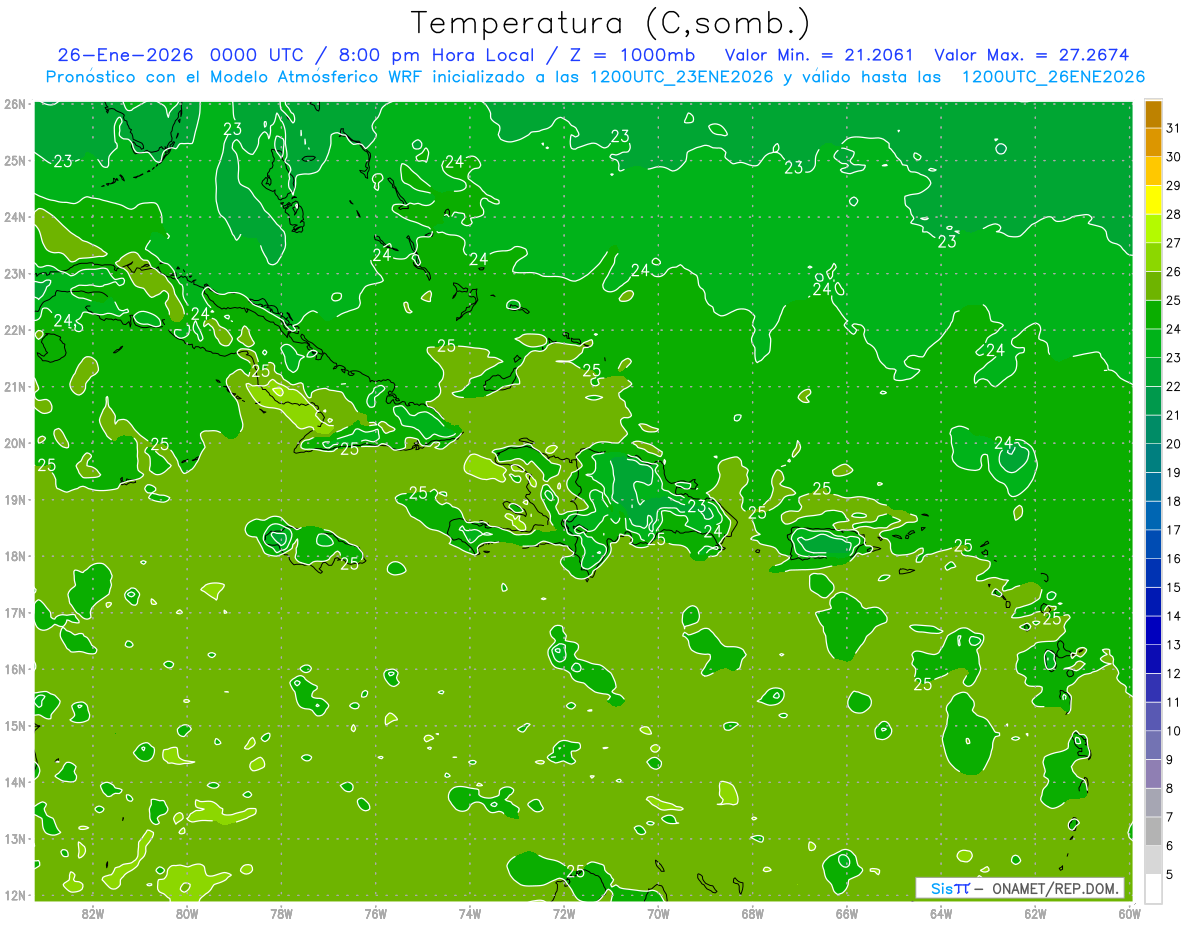Click legend value "28"
Viewport: 1200px width, 927px height.
[1173, 215]
